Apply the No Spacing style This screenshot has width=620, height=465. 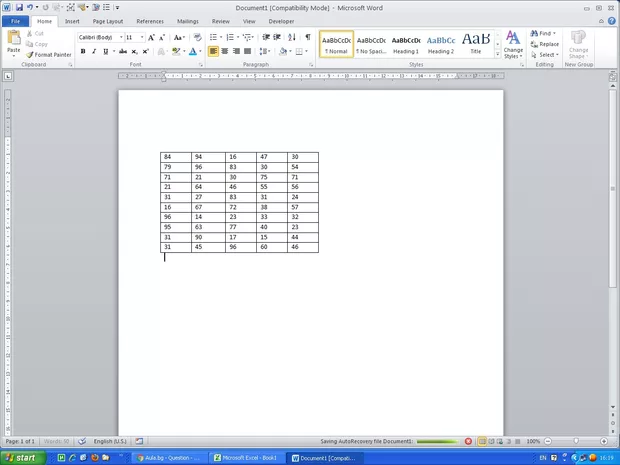click(371, 45)
